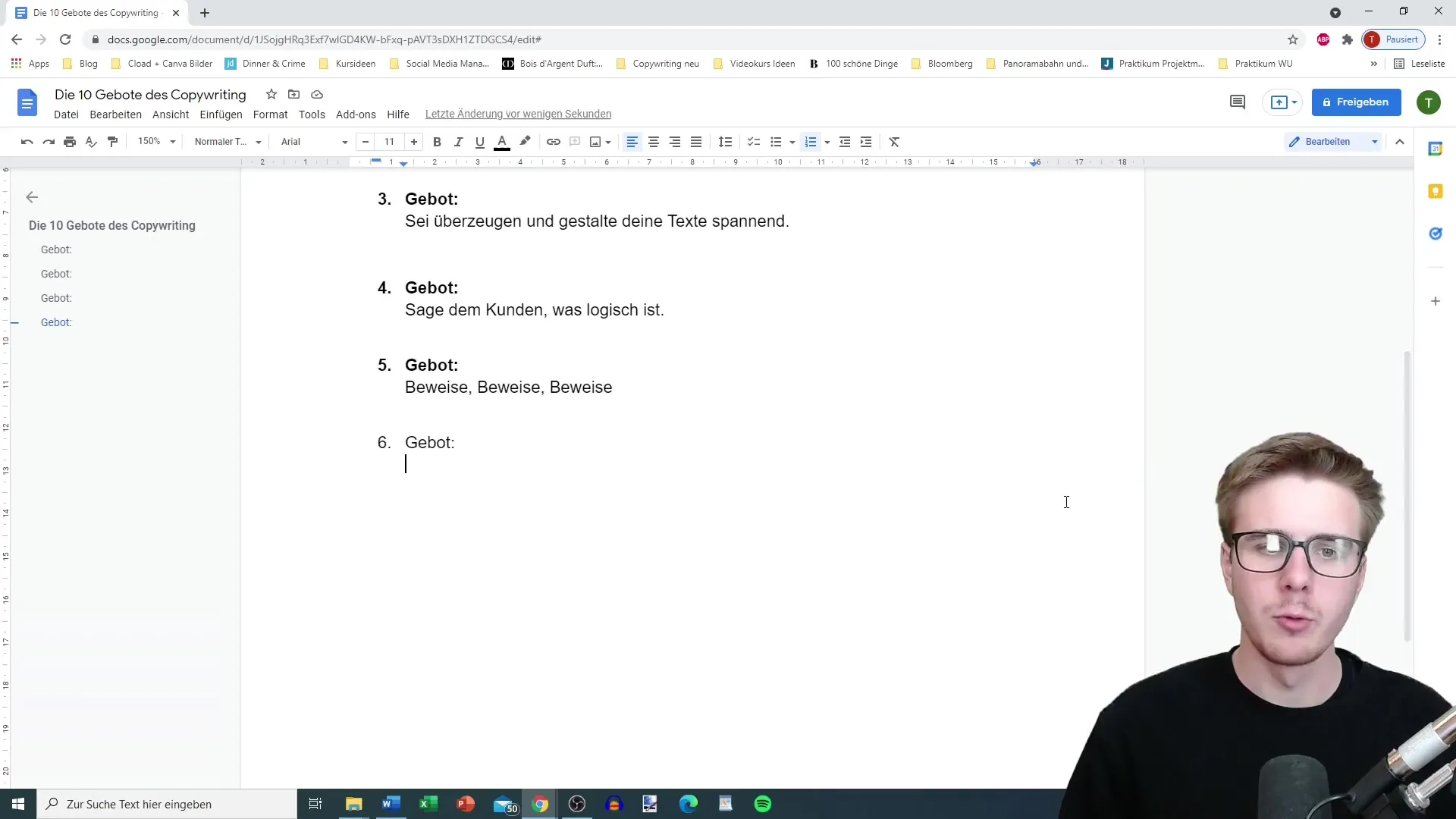
Task: Open line spacing options
Action: pos(726,142)
